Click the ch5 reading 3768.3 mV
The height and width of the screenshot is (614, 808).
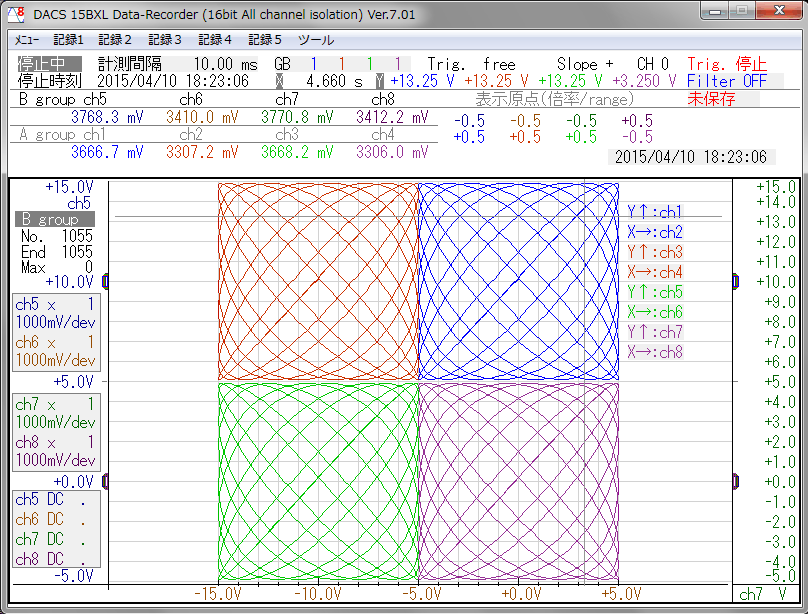pyautogui.click(x=107, y=117)
